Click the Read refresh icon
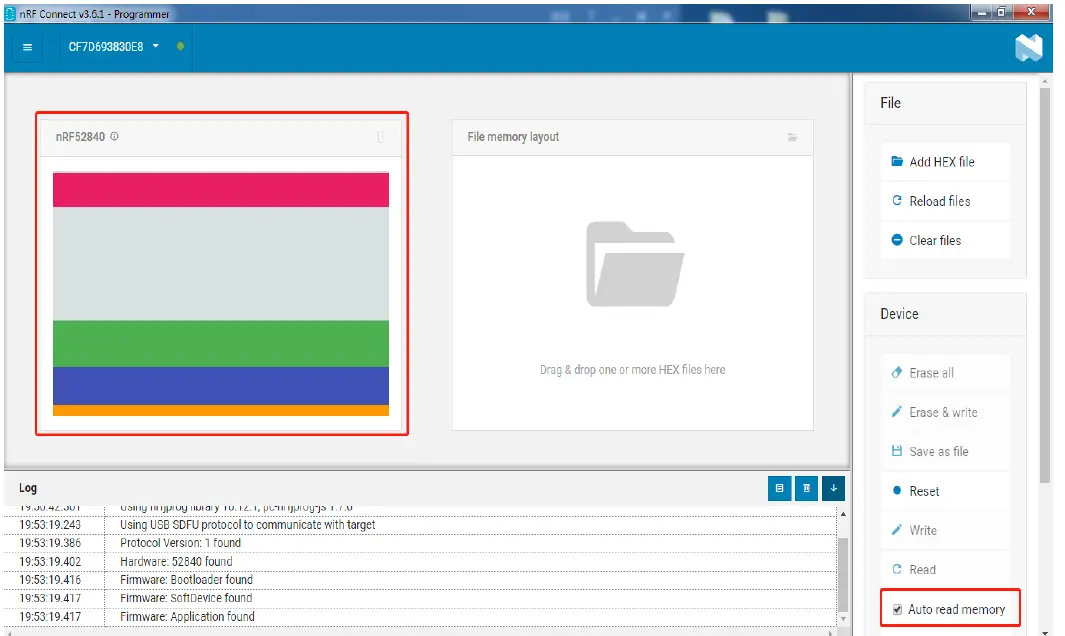The image size is (1065, 636). coord(897,569)
